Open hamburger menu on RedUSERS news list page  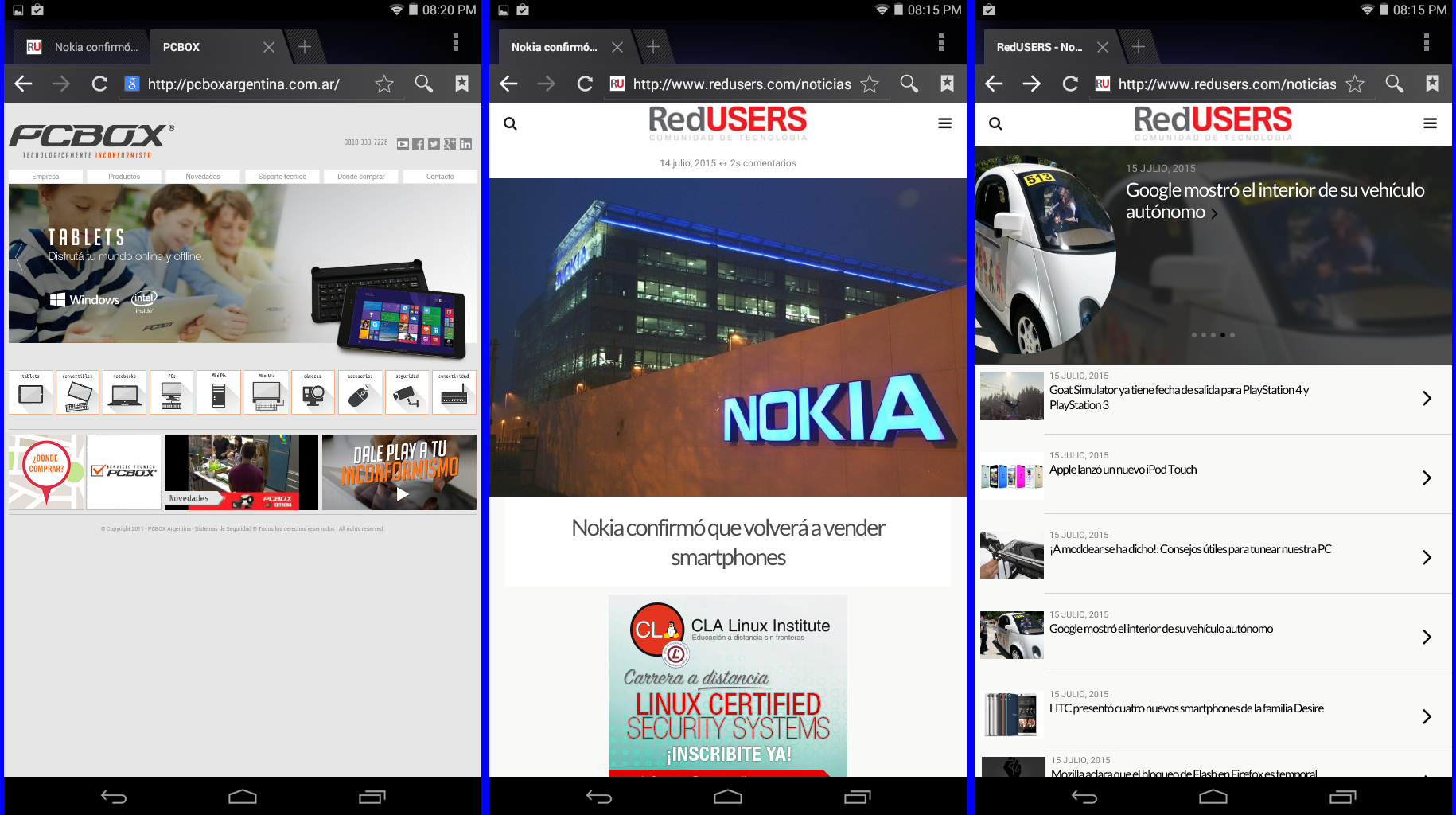click(x=1431, y=123)
